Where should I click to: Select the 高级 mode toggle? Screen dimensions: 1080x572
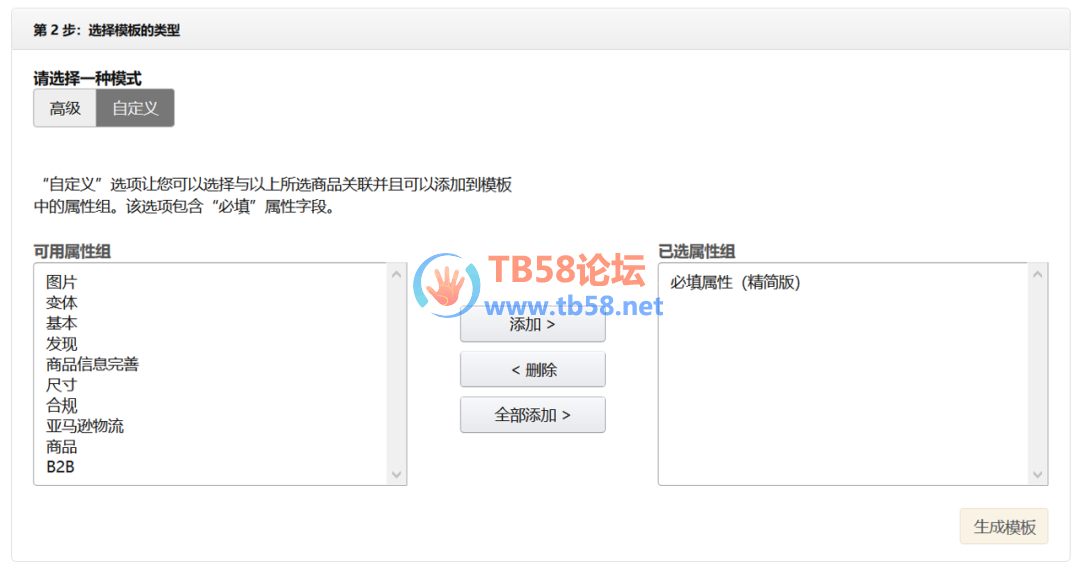pyautogui.click(x=65, y=108)
